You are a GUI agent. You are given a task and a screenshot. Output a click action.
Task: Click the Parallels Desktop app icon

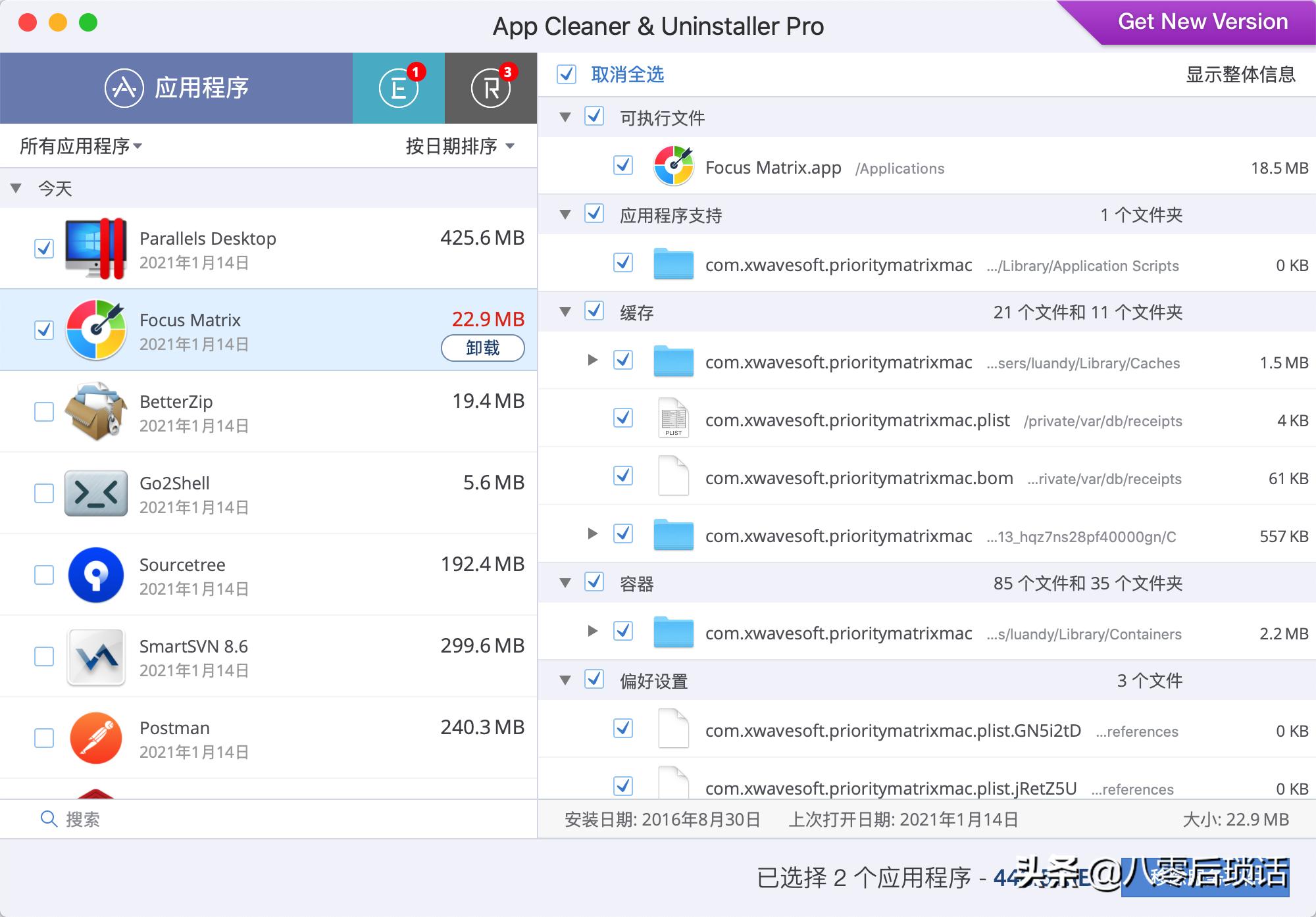(x=96, y=248)
